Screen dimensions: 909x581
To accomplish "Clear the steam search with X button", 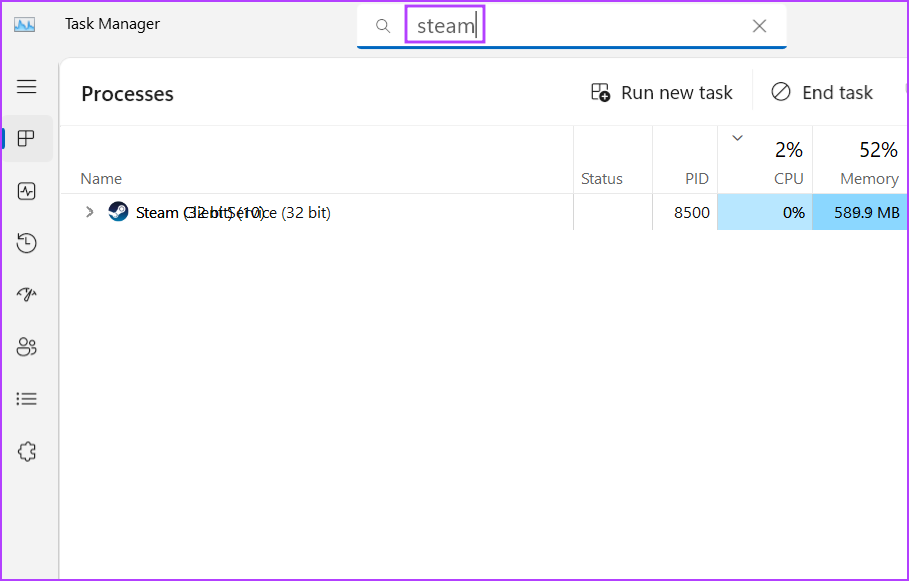I will (x=758, y=25).
